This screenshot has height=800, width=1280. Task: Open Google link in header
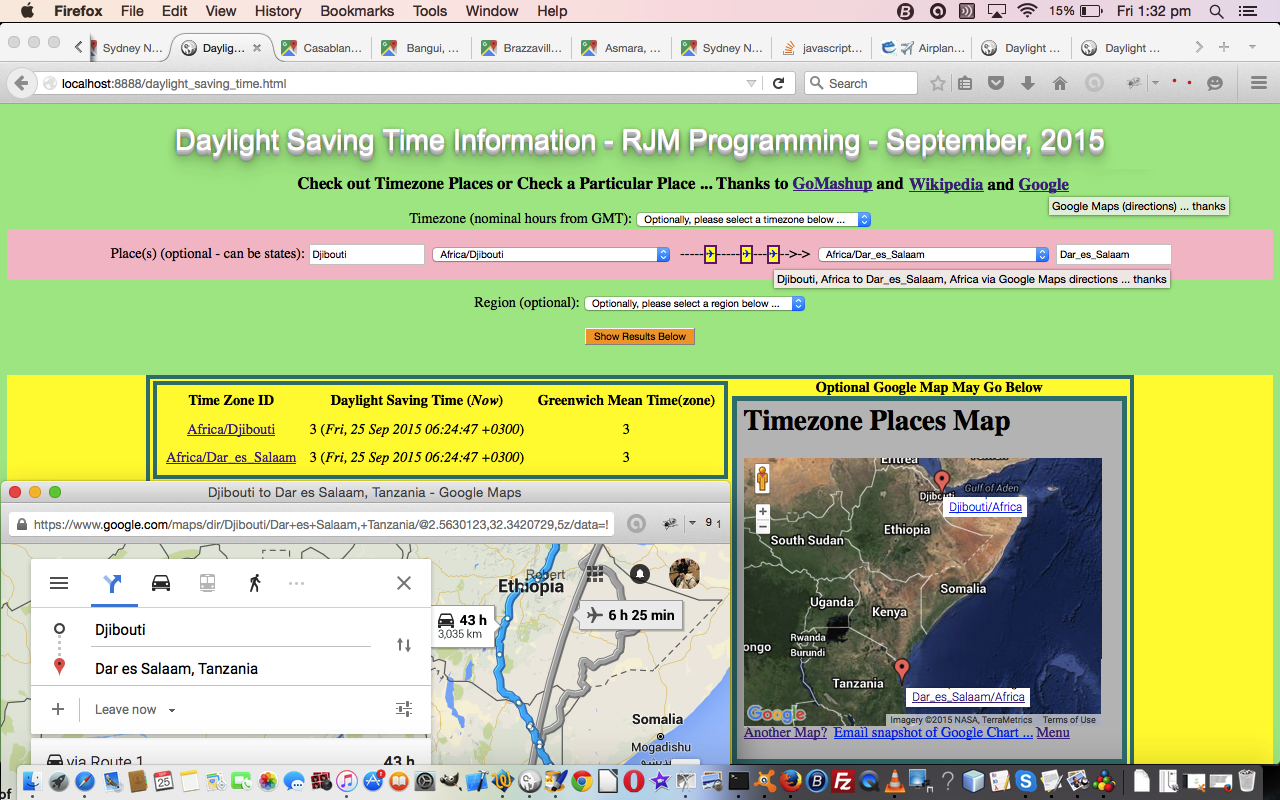tap(1043, 184)
